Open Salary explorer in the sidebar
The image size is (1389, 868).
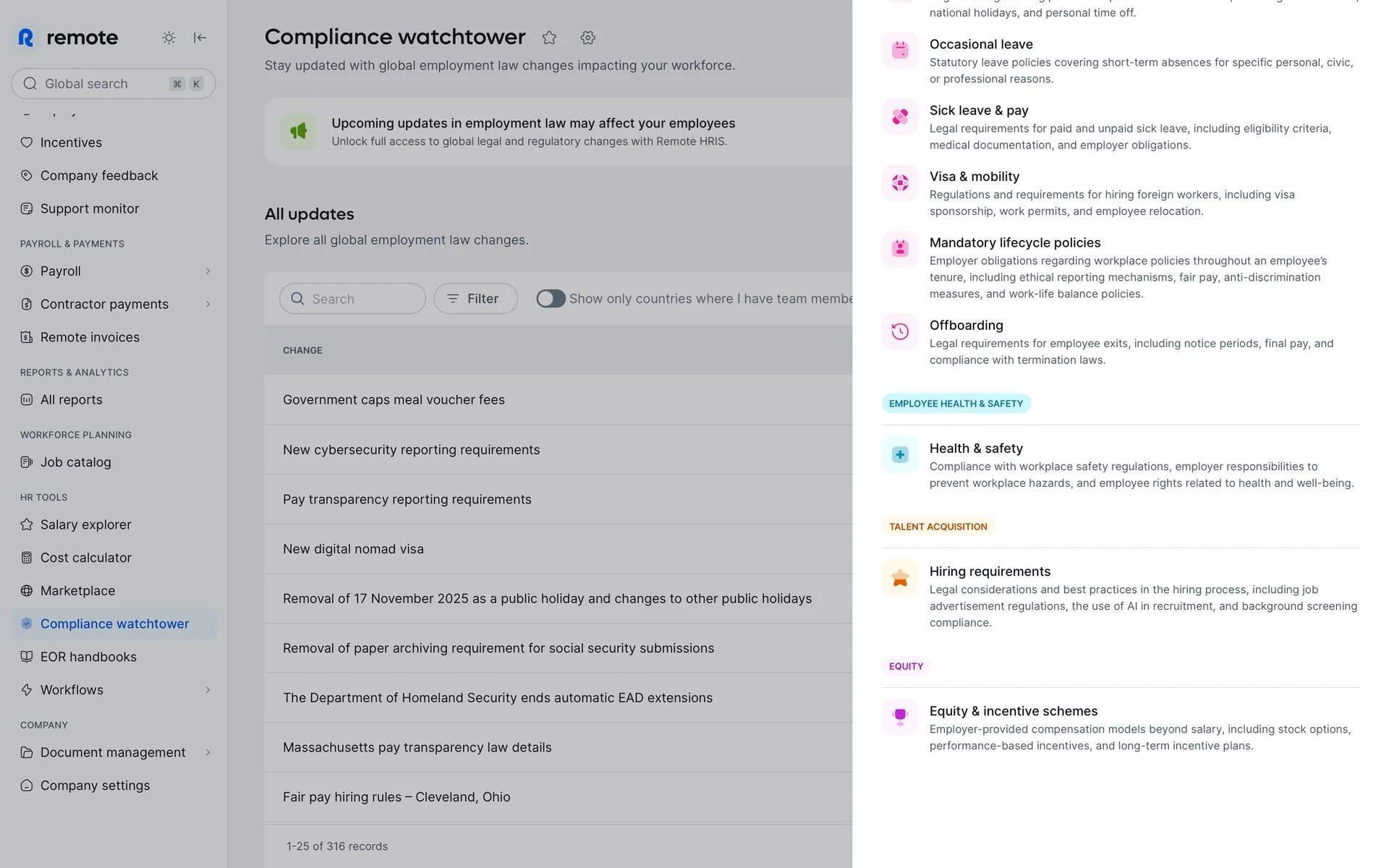85,524
